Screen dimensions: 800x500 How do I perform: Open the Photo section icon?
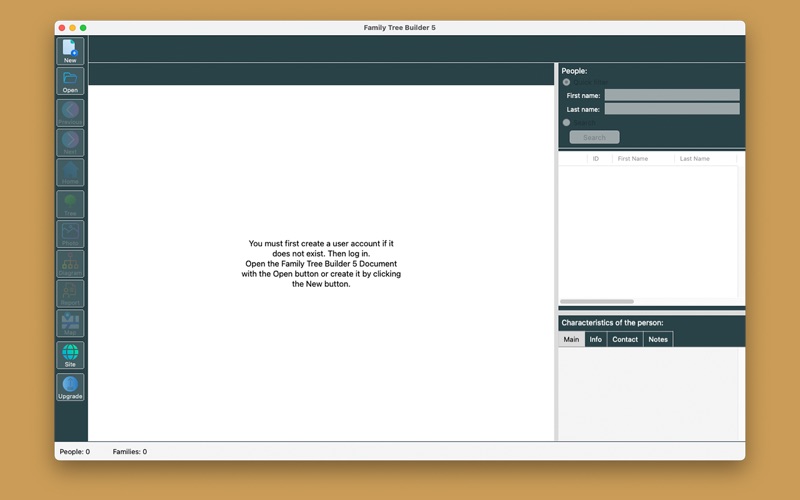(70, 234)
